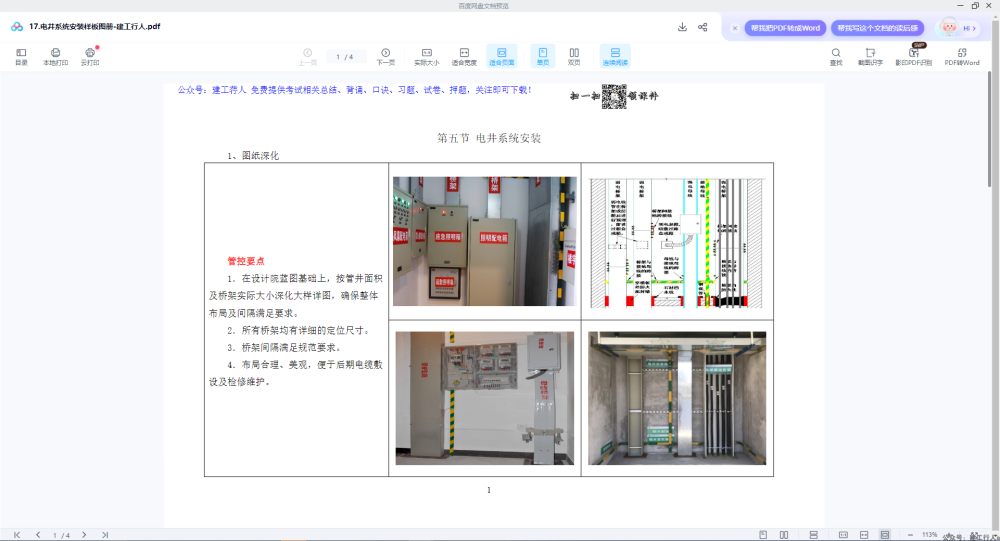1000x541 pixels.
Task: Click the 113% zoom level value
Action: [929, 535]
